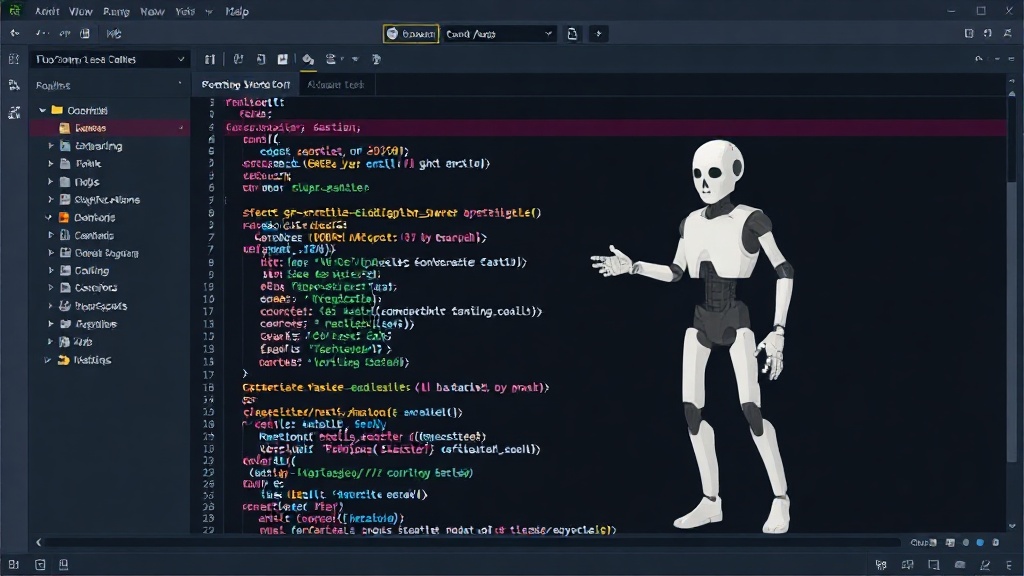Screen dimensions: 1024x576
Task: Expand the 'Nofs' tree folder
Action: 50,182
